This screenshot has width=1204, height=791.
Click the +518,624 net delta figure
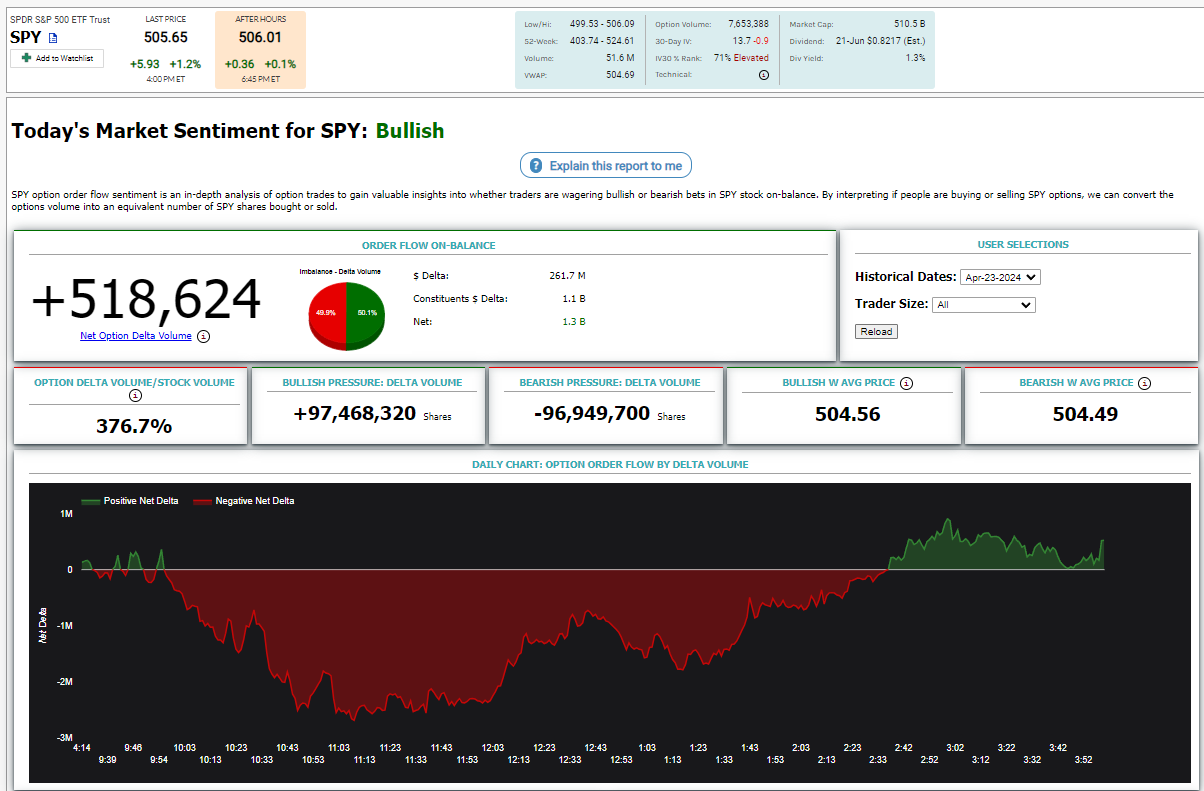click(x=147, y=299)
